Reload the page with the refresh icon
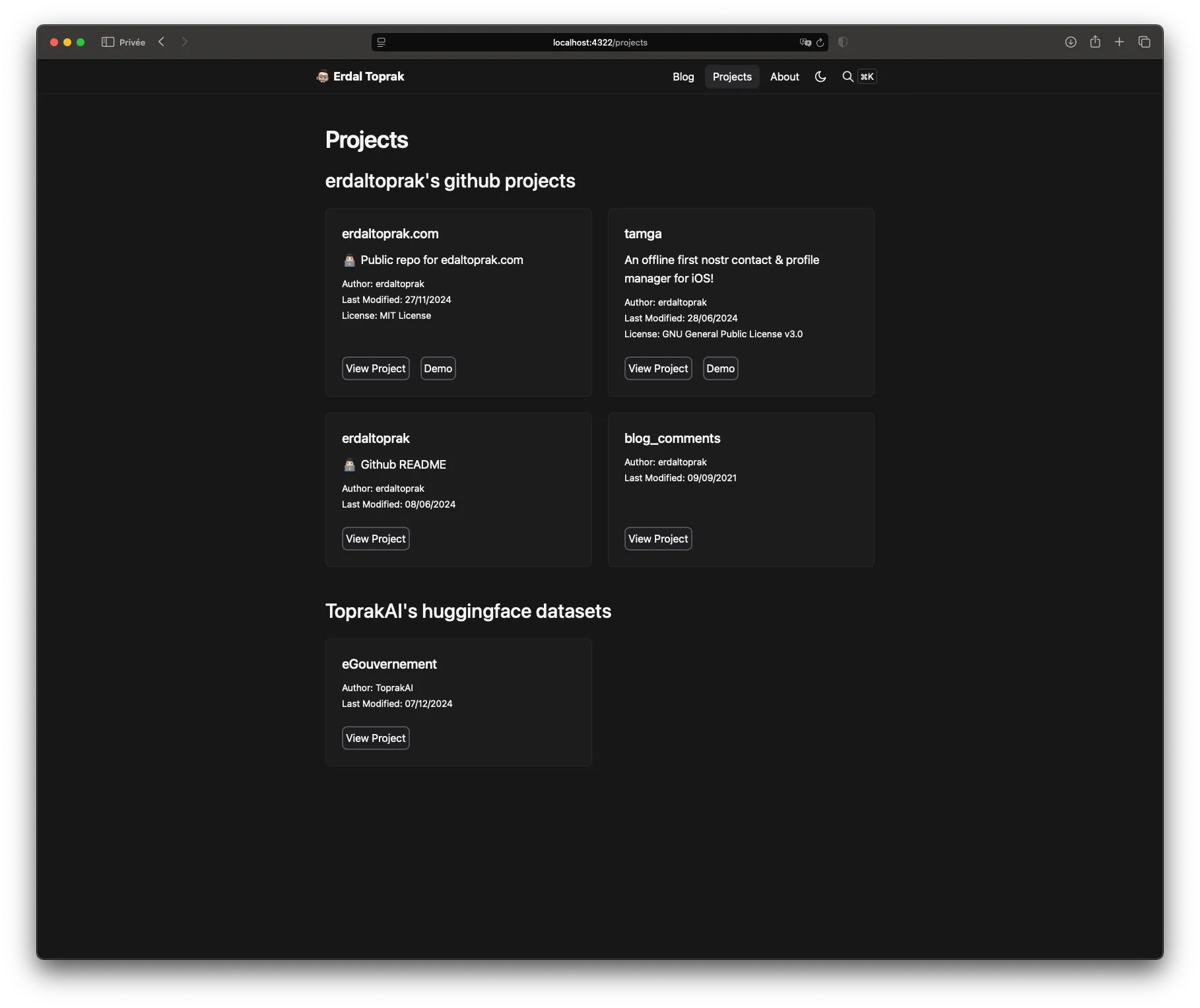 click(x=820, y=42)
